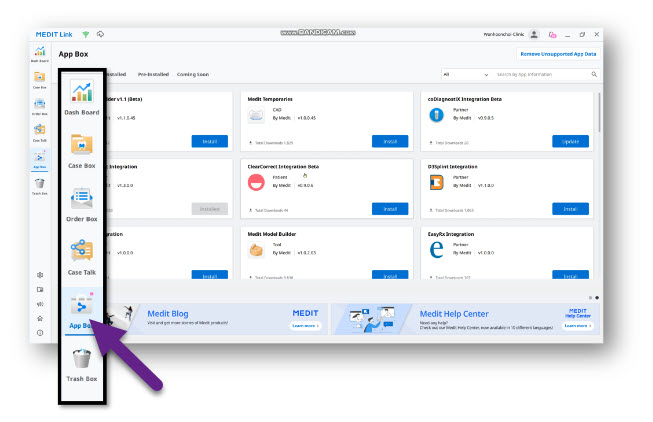Click the green connection status icon
The width and height of the screenshot is (653, 422).
tap(86, 35)
